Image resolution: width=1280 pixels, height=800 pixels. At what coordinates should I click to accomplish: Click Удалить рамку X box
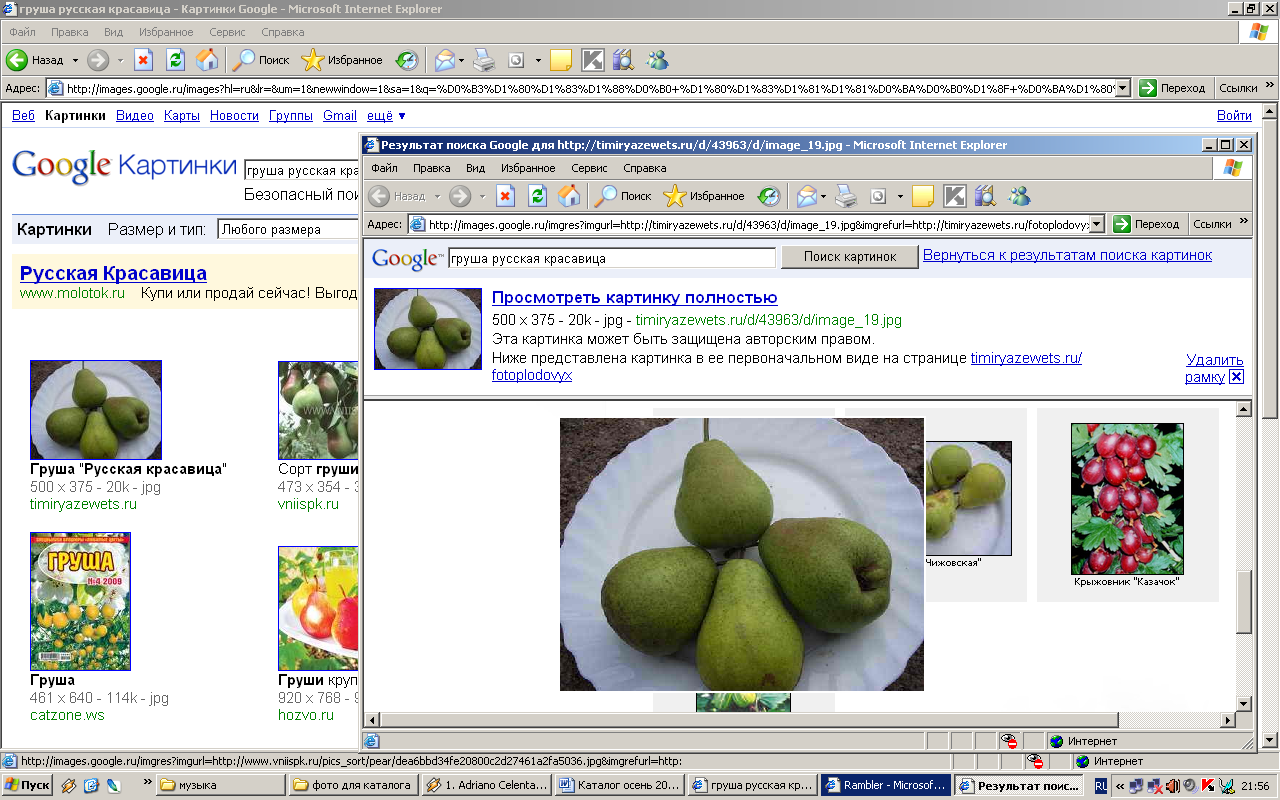click(1236, 376)
